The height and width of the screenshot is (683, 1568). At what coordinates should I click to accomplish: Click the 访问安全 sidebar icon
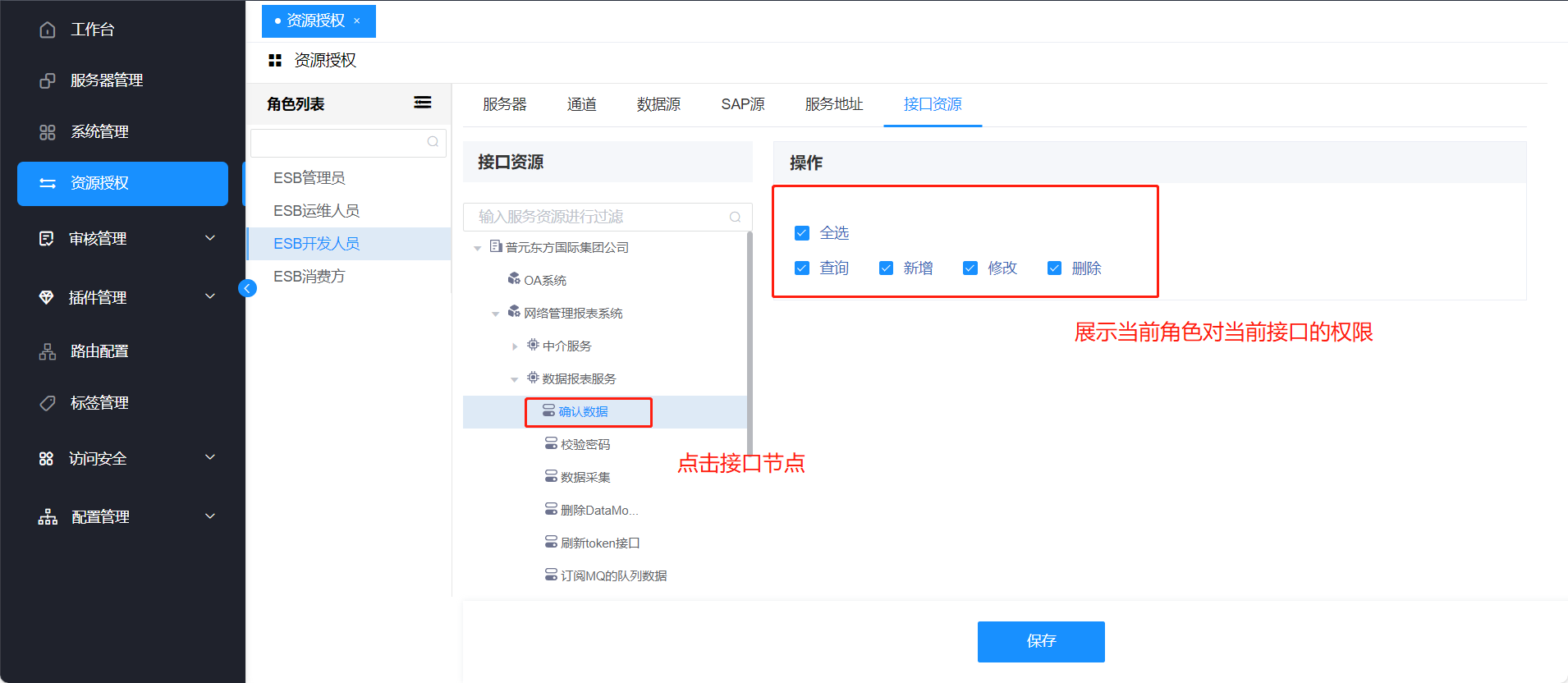[x=47, y=459]
